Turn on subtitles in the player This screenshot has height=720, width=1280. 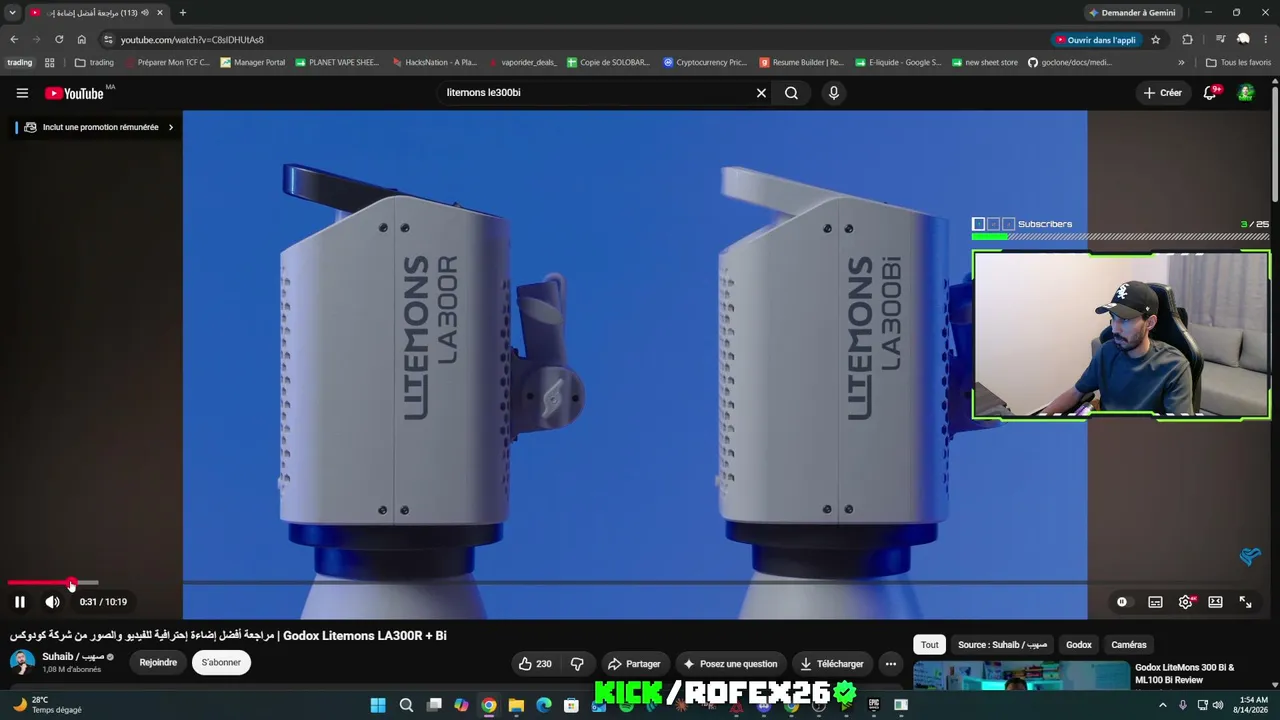1155,602
